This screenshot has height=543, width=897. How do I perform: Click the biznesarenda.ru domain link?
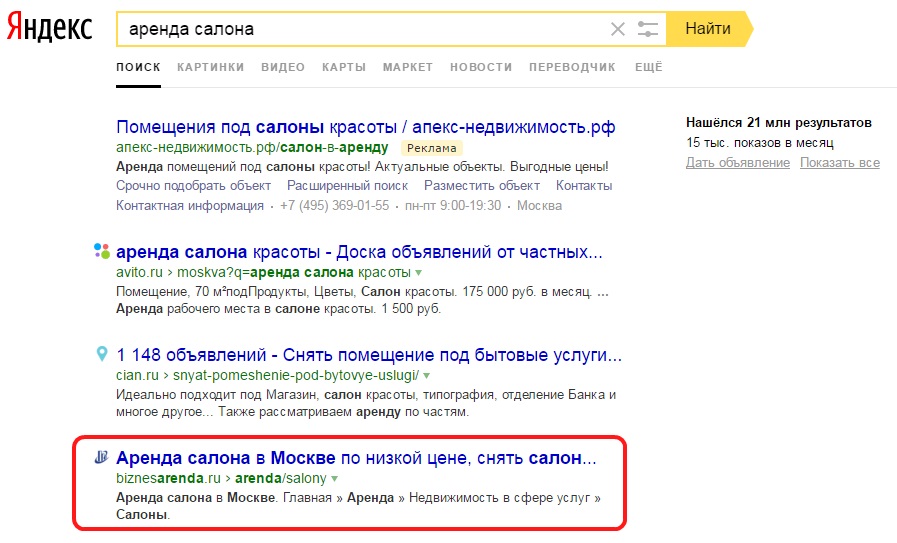point(168,478)
